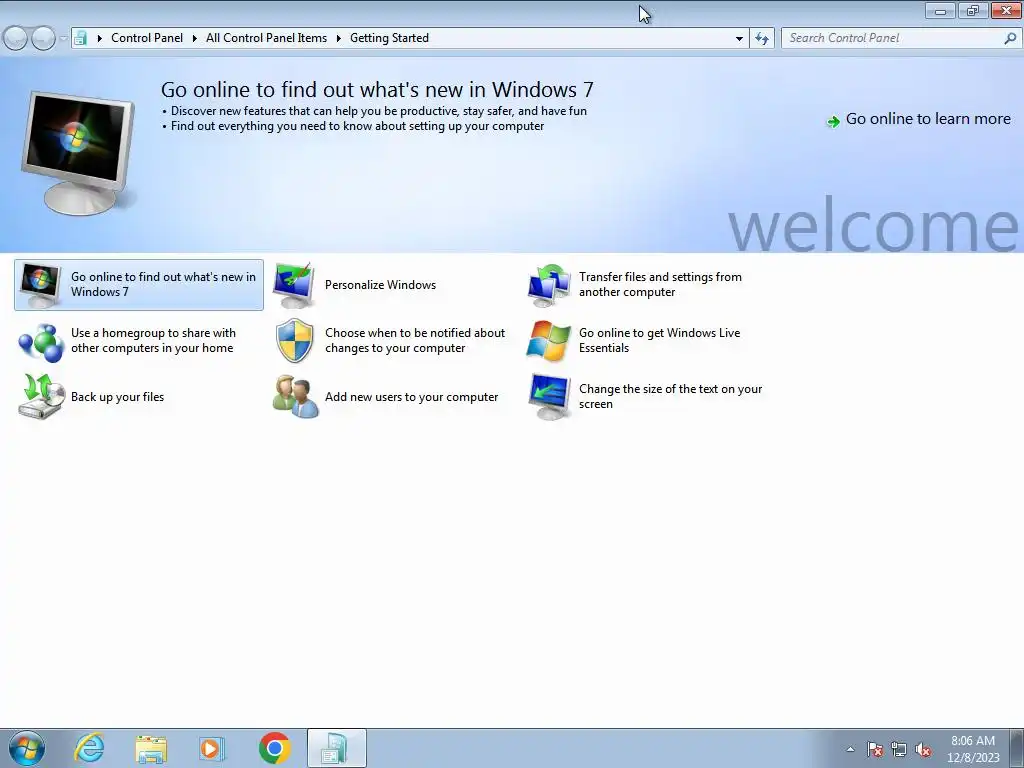Click the Getting Started breadcrumb

pos(389,38)
